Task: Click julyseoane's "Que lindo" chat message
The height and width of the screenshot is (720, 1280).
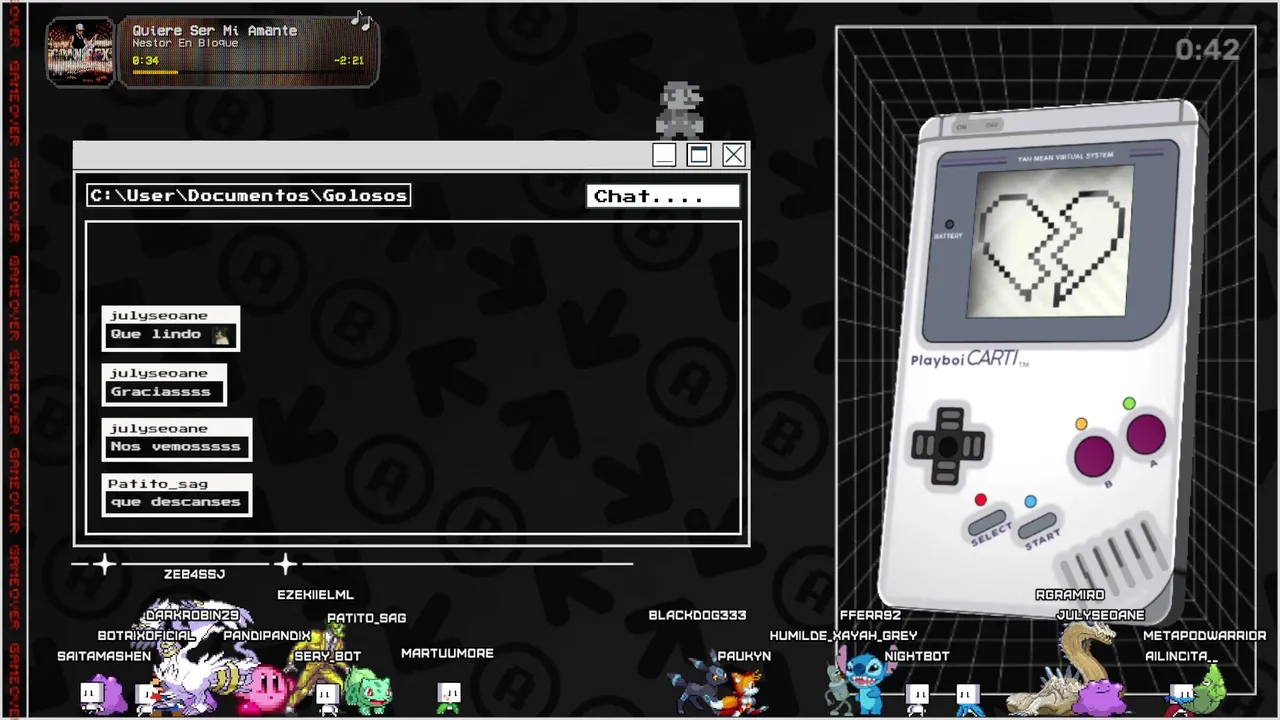Action: click(171, 328)
